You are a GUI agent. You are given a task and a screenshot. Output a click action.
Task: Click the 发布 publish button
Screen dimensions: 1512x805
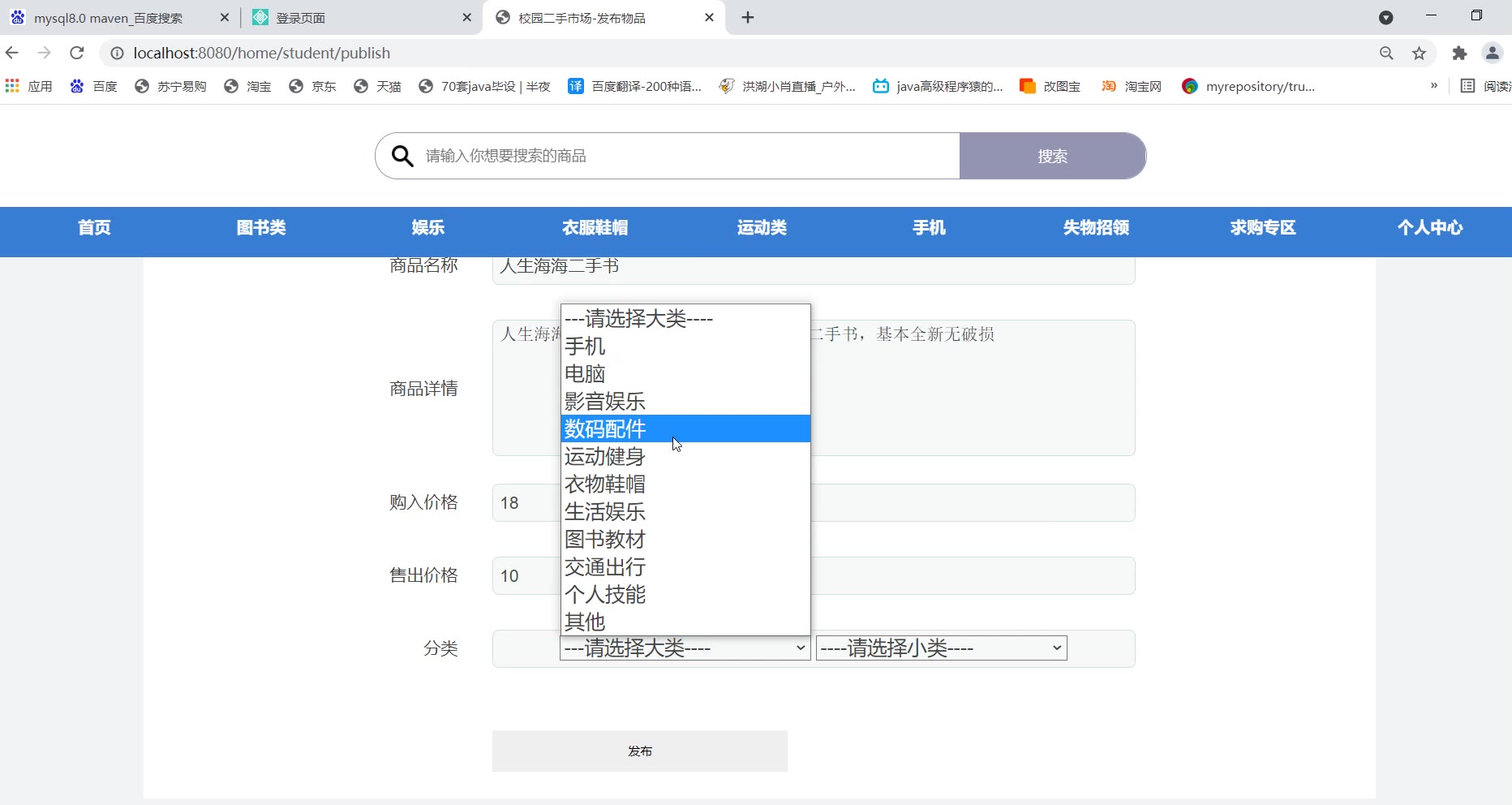pyautogui.click(x=640, y=751)
